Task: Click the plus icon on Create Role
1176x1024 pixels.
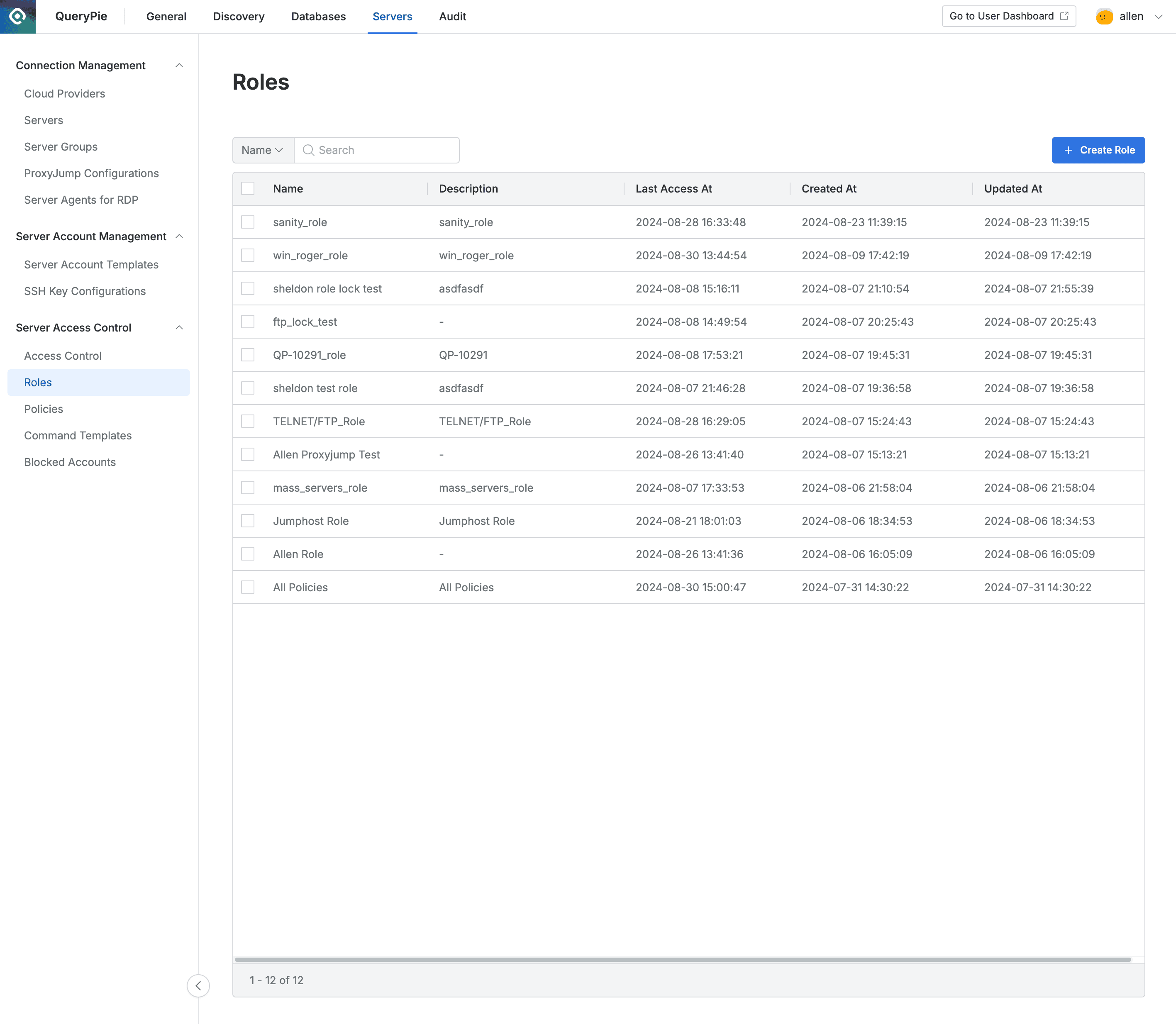Action: coord(1068,150)
